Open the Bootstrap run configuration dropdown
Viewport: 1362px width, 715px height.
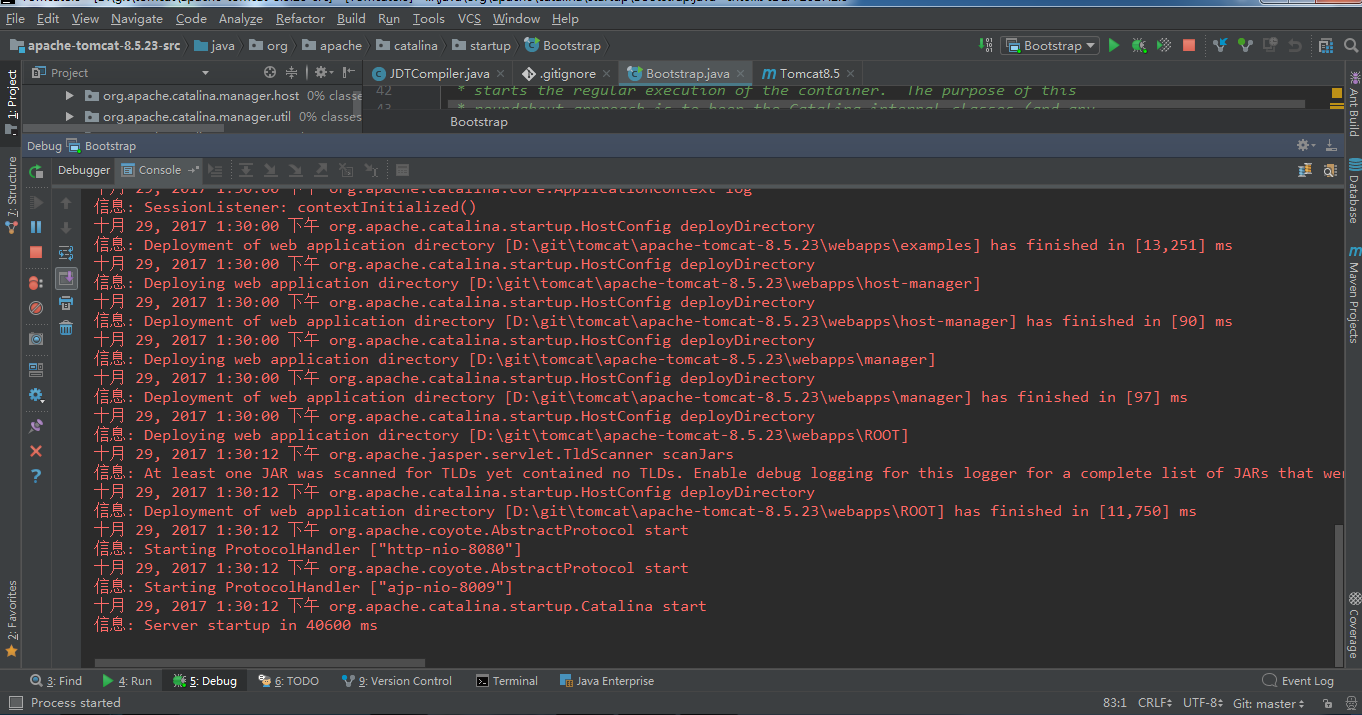[x=1049, y=46]
